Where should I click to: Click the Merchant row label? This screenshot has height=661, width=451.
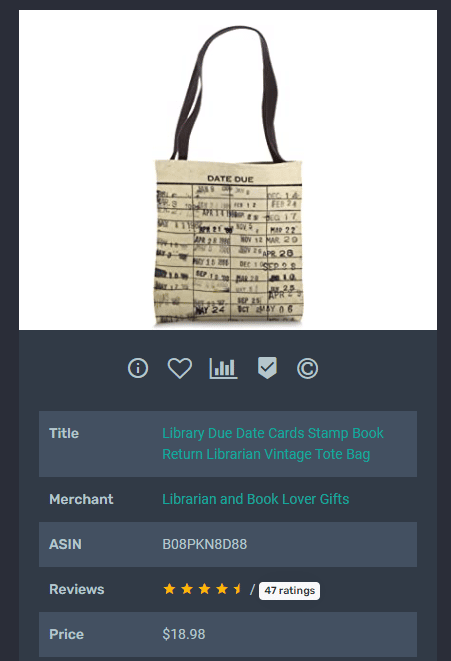tap(81, 499)
